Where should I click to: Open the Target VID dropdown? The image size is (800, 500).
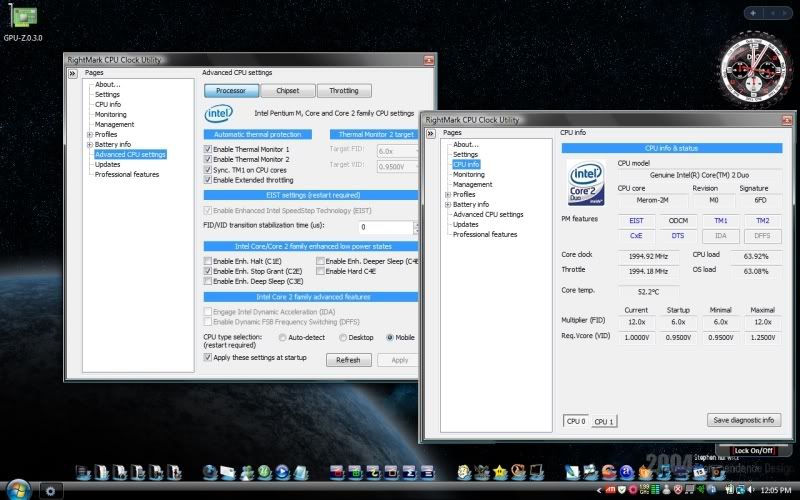[x=397, y=167]
